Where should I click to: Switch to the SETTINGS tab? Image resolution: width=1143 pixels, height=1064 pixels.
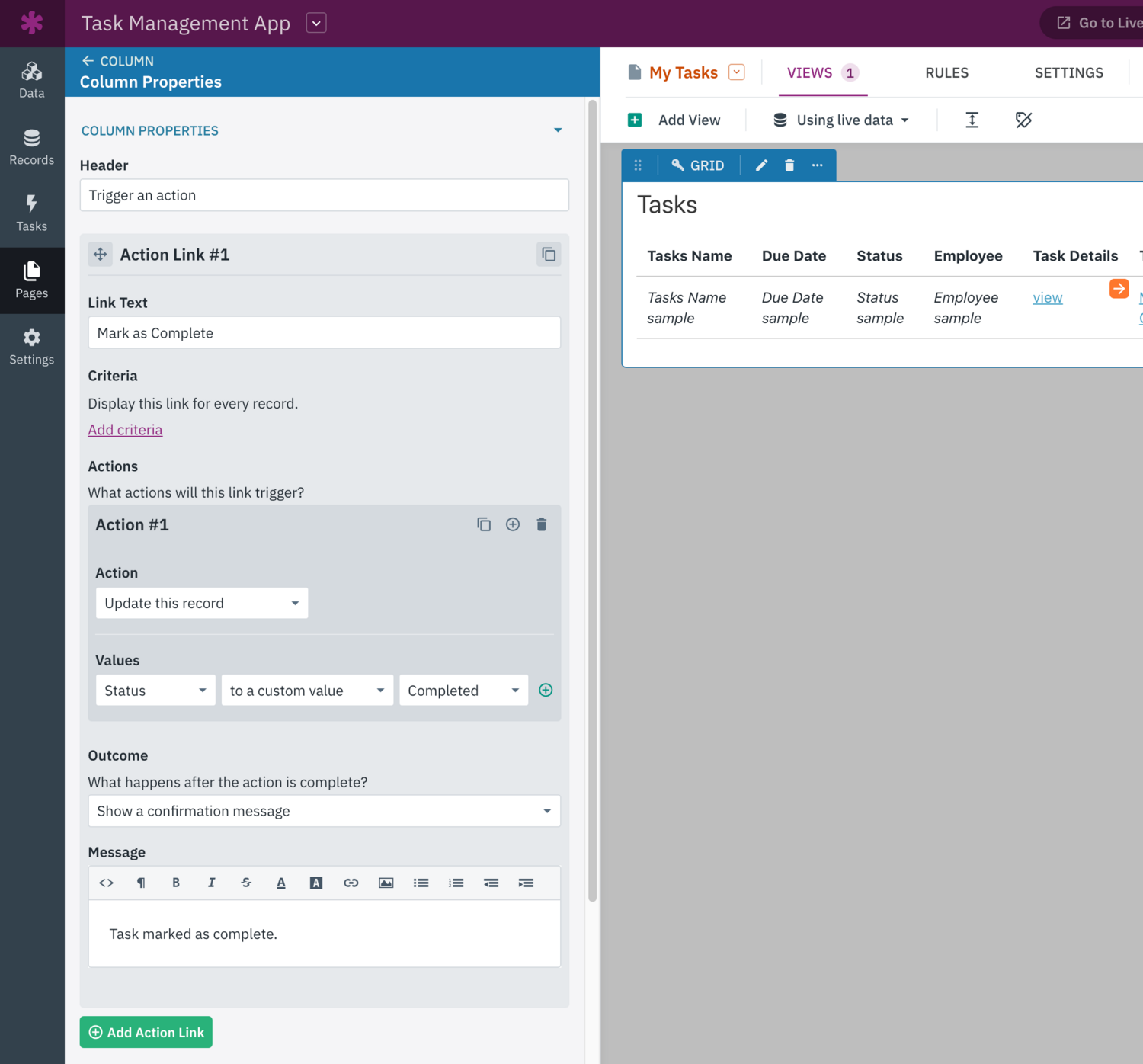pos(1068,72)
